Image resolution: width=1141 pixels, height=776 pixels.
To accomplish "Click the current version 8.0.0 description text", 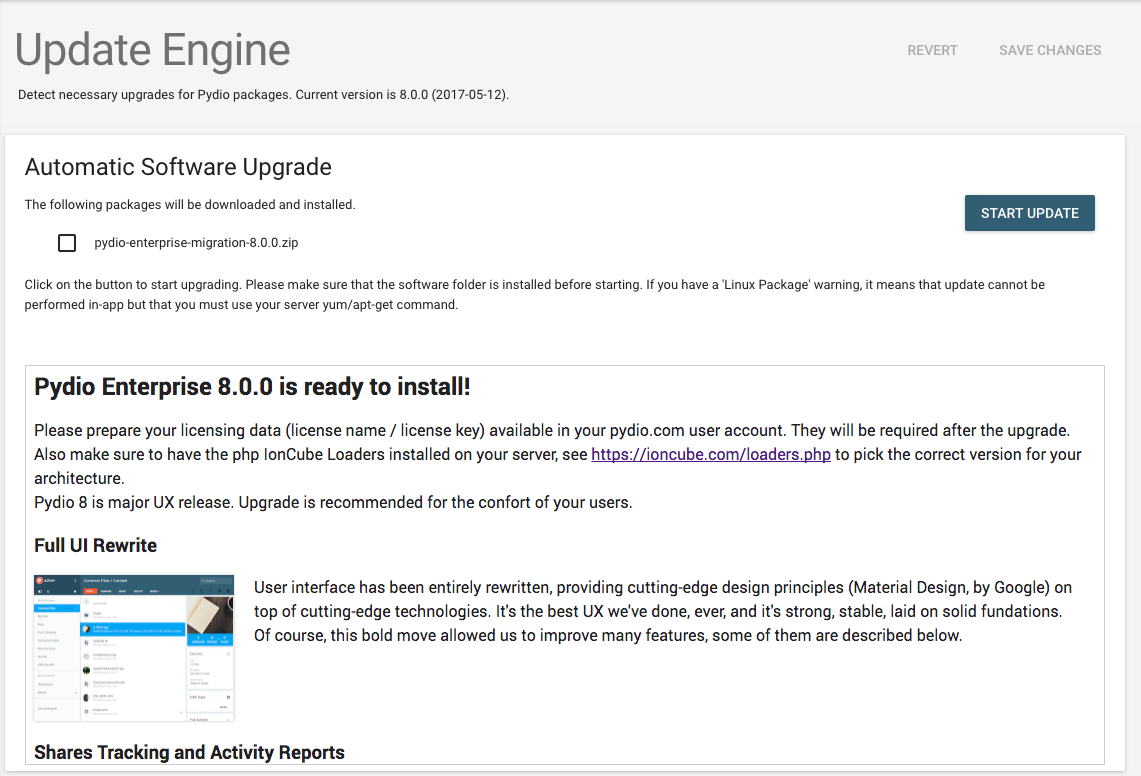I will pos(263,95).
